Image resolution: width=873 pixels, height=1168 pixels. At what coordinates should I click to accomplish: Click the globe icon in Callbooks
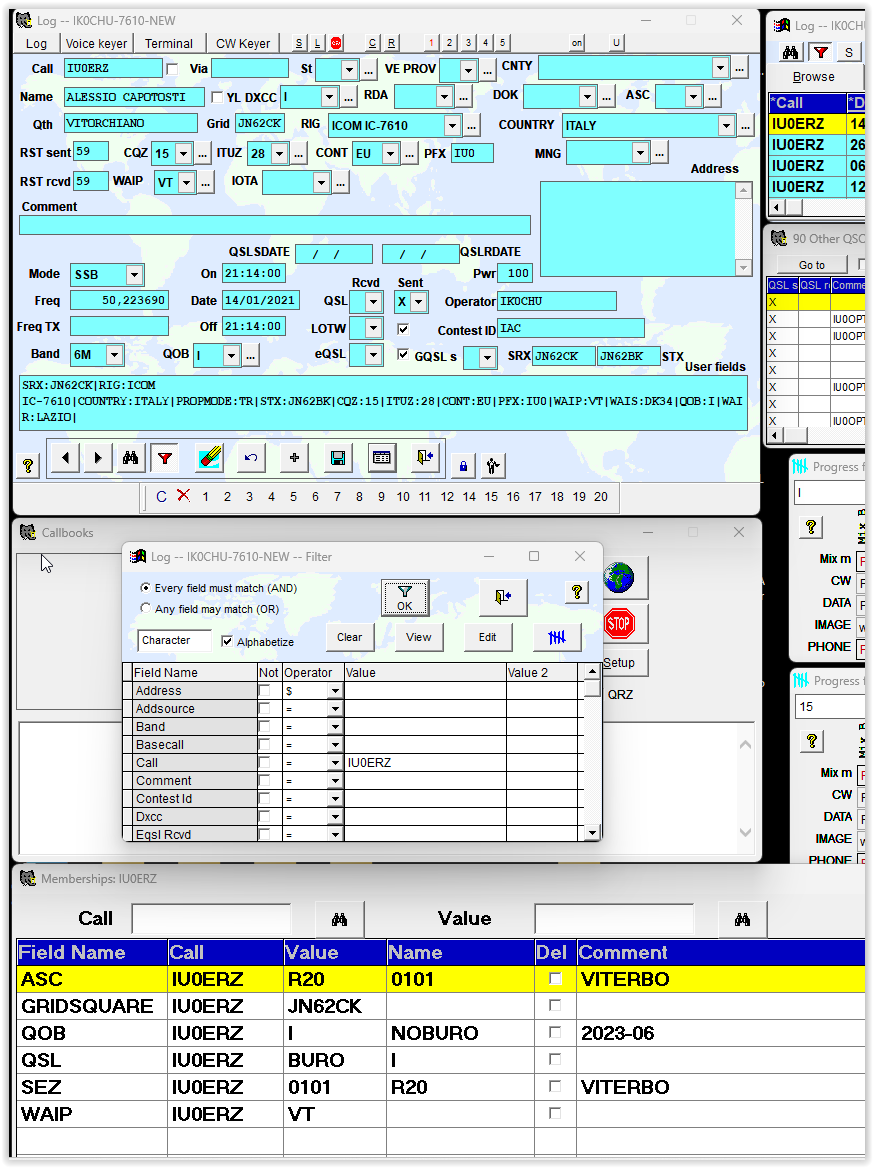tap(619, 578)
